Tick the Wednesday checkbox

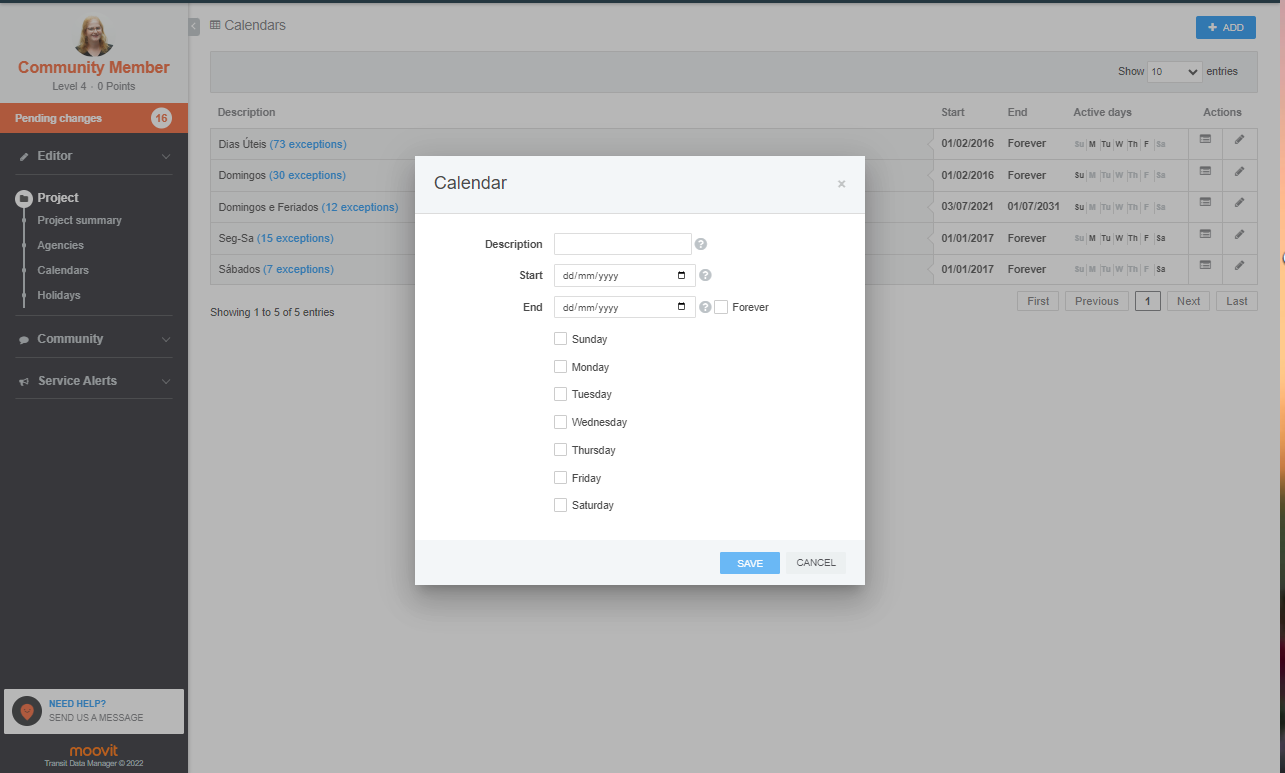tap(560, 422)
